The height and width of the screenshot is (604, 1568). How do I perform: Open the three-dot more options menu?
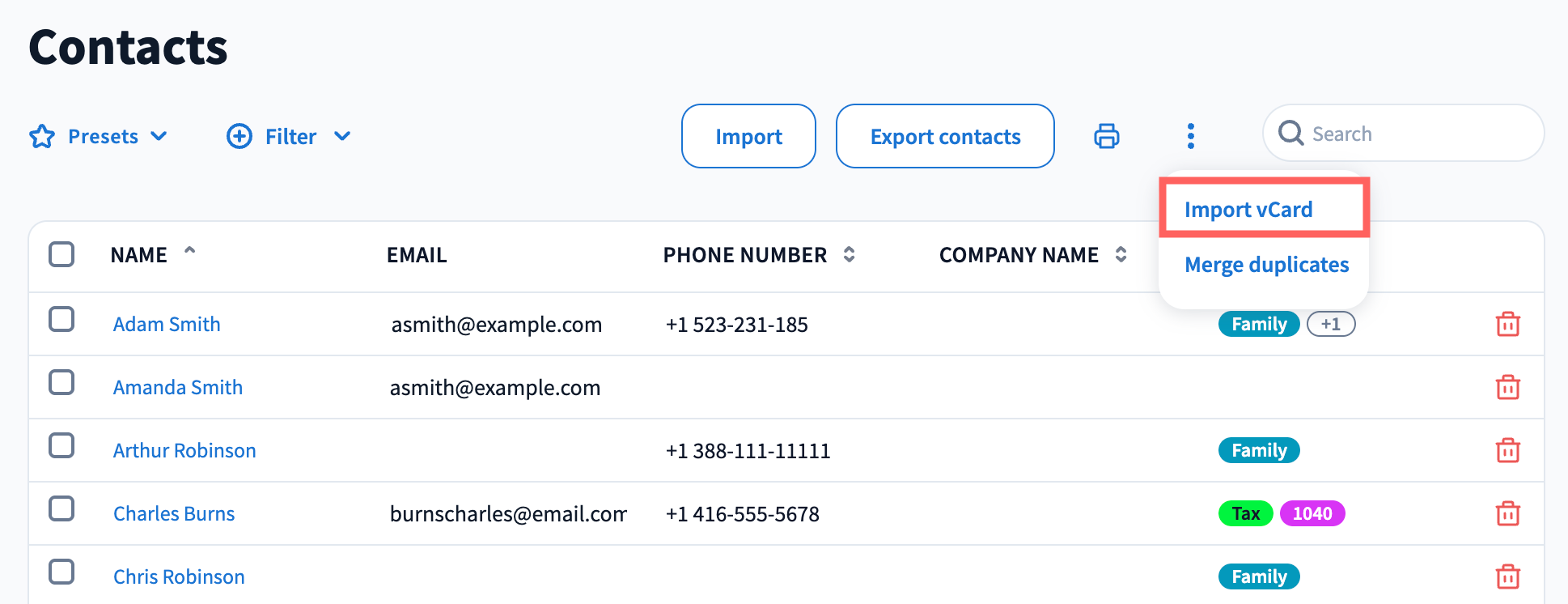tap(1190, 136)
